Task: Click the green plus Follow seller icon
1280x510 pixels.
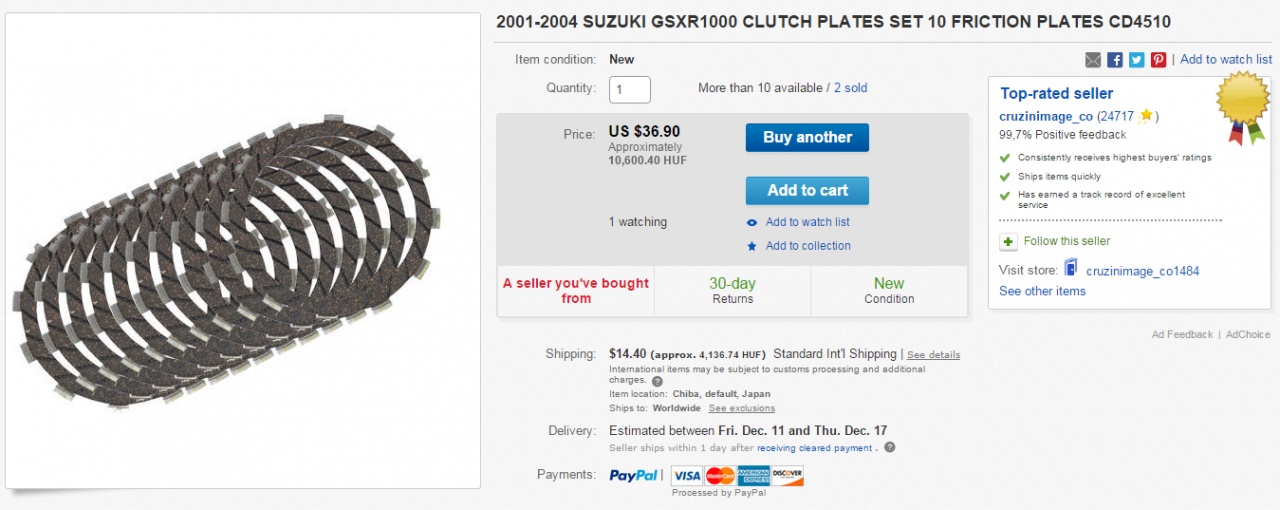Action: point(1008,241)
